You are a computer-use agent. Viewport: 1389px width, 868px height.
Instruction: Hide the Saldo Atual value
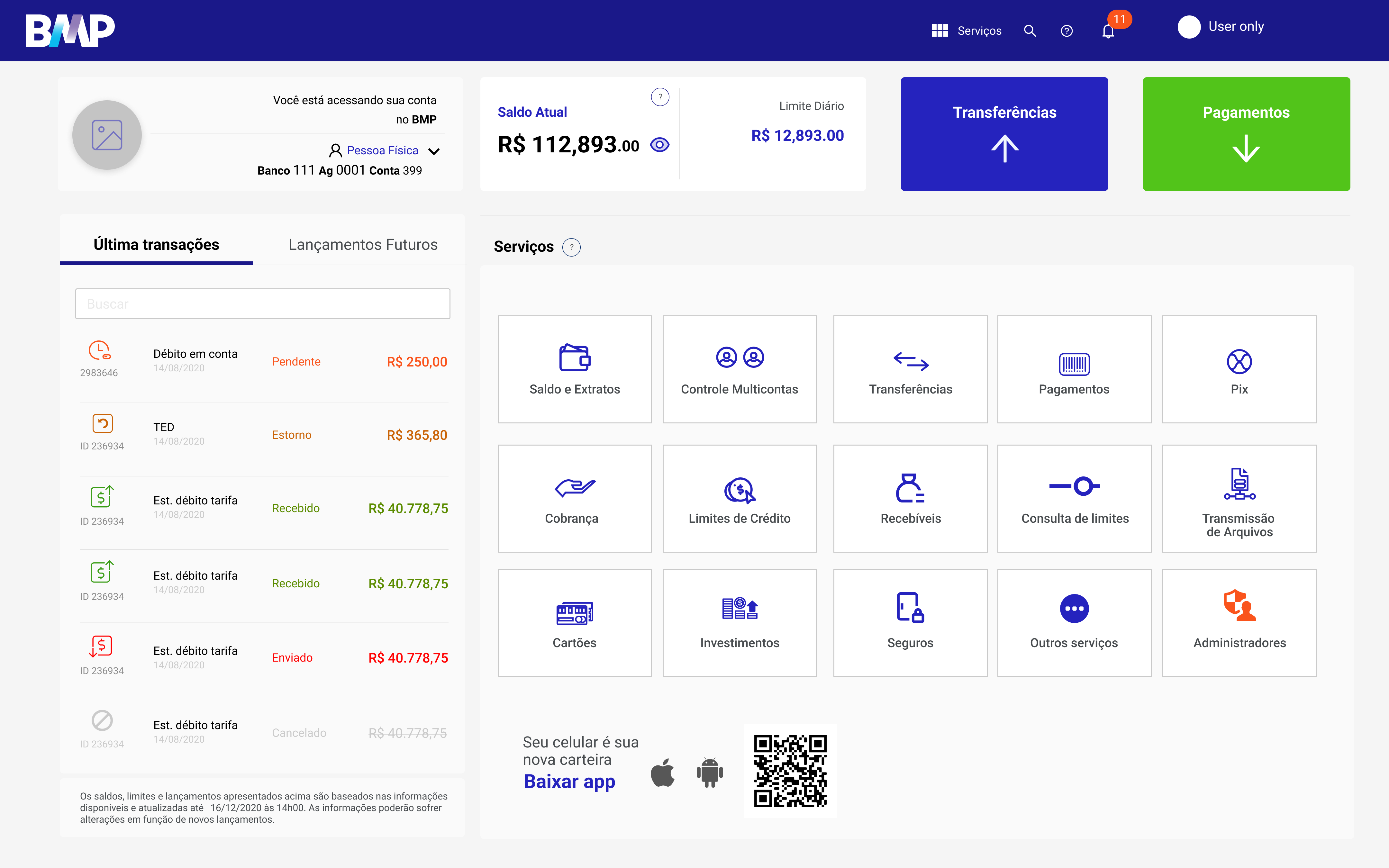click(659, 145)
